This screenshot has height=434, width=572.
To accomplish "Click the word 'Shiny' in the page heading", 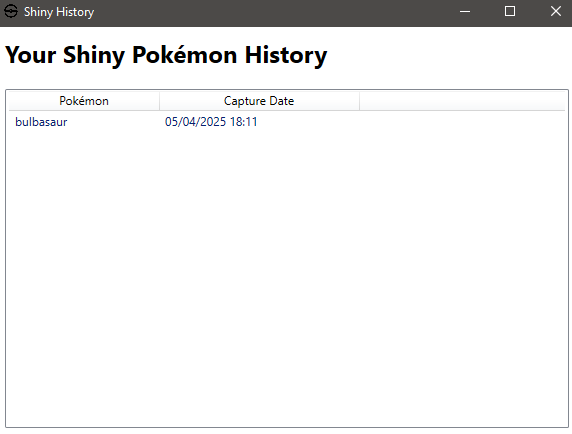I will 94,55.
